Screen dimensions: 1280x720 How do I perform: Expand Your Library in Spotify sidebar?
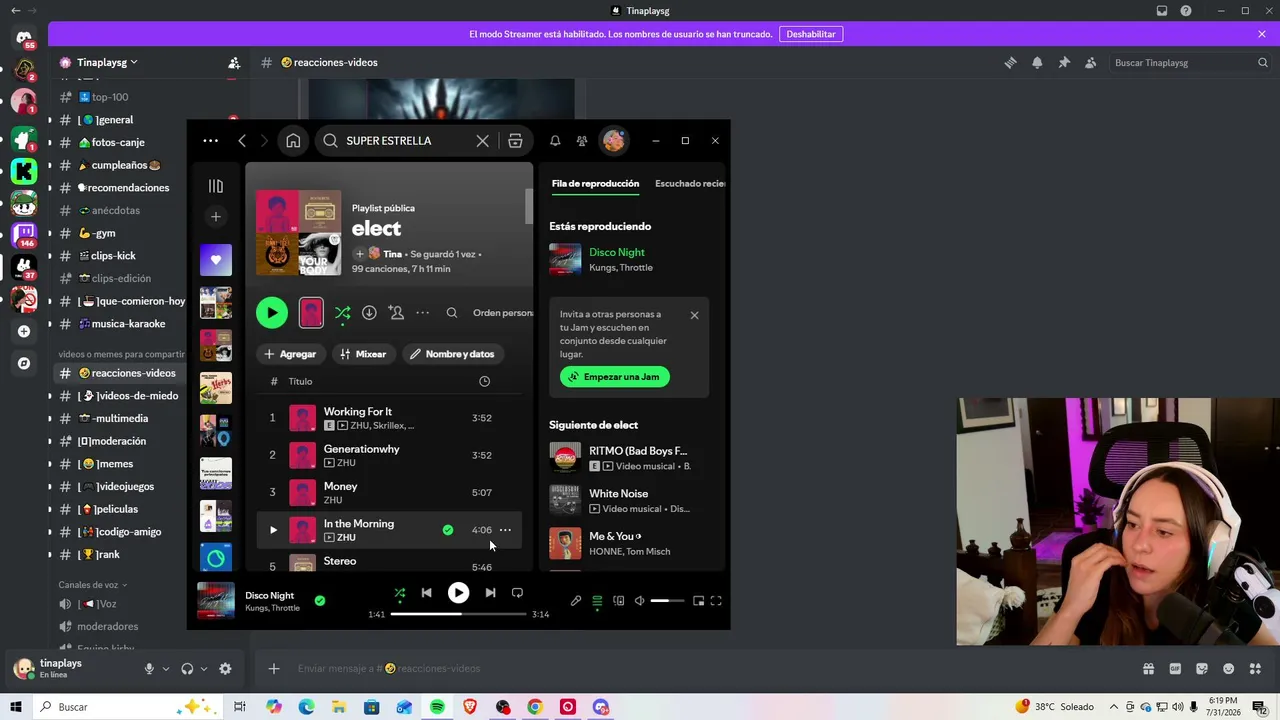point(215,186)
